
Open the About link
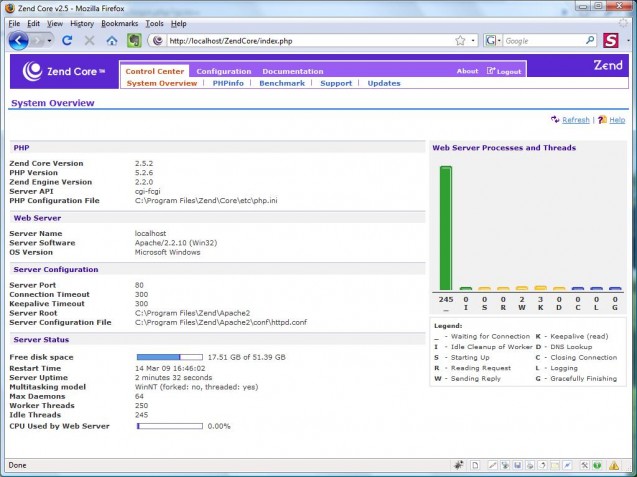point(468,71)
